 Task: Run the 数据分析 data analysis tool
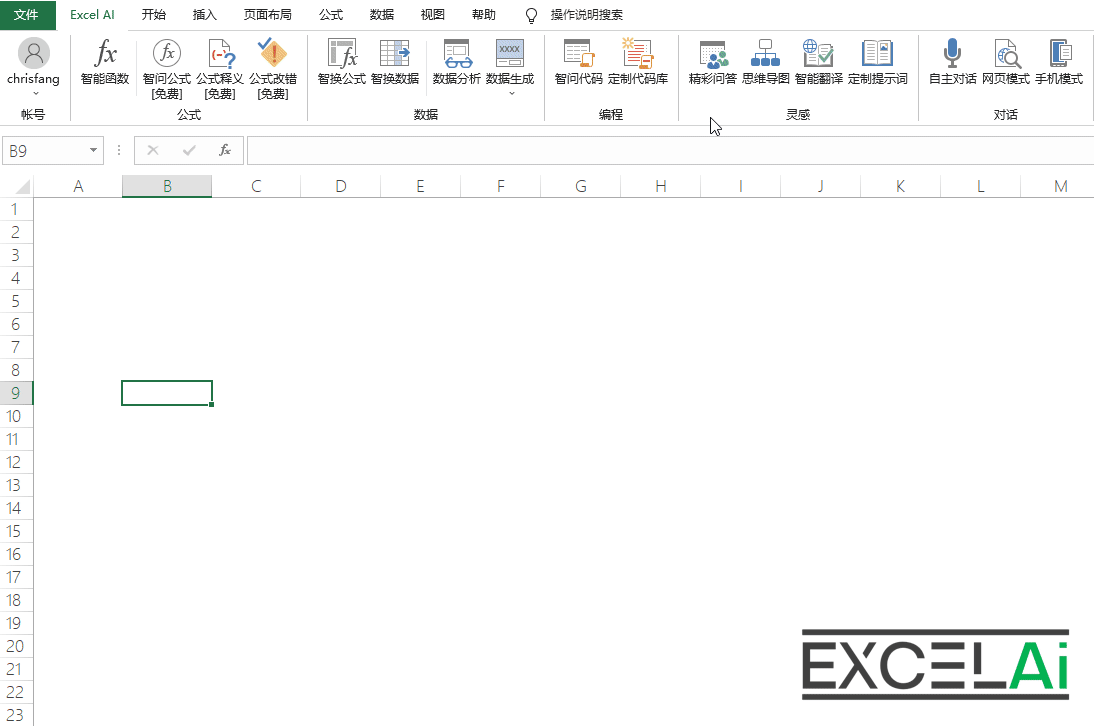(x=457, y=63)
